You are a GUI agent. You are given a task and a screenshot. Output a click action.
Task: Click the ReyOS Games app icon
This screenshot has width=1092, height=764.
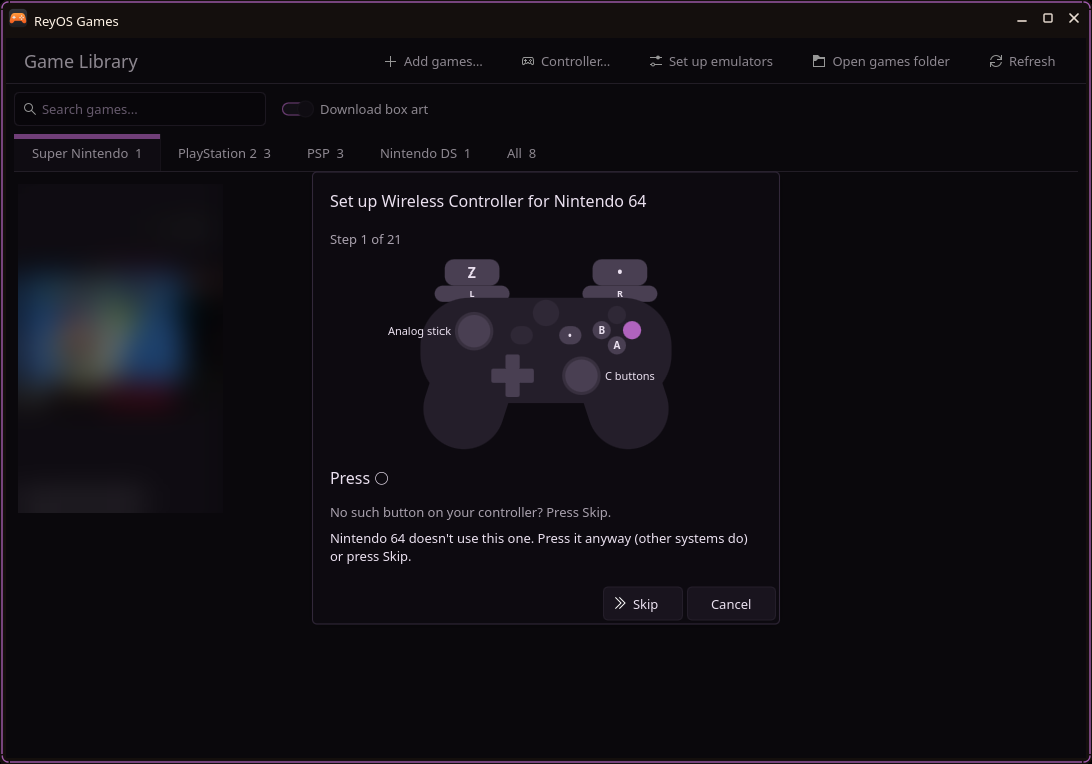[18, 19]
